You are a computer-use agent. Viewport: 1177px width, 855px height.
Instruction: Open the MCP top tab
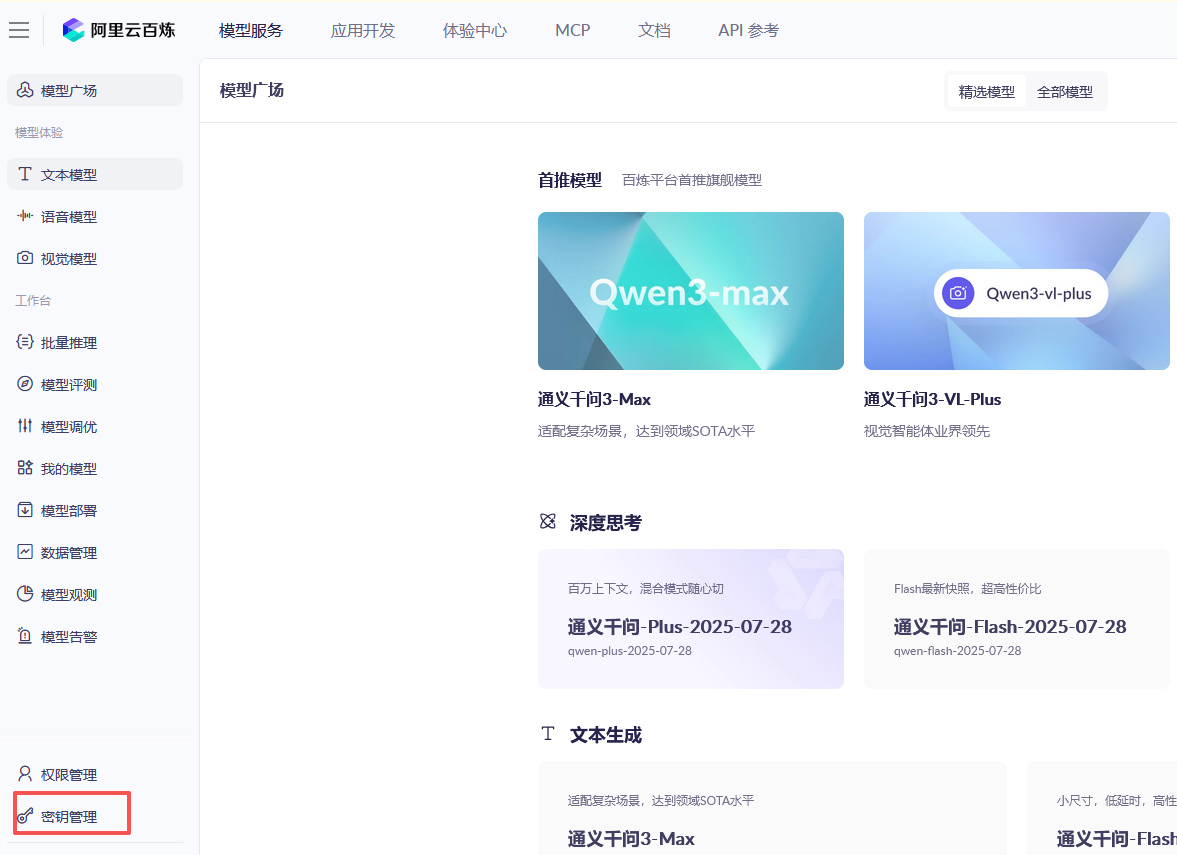573,31
